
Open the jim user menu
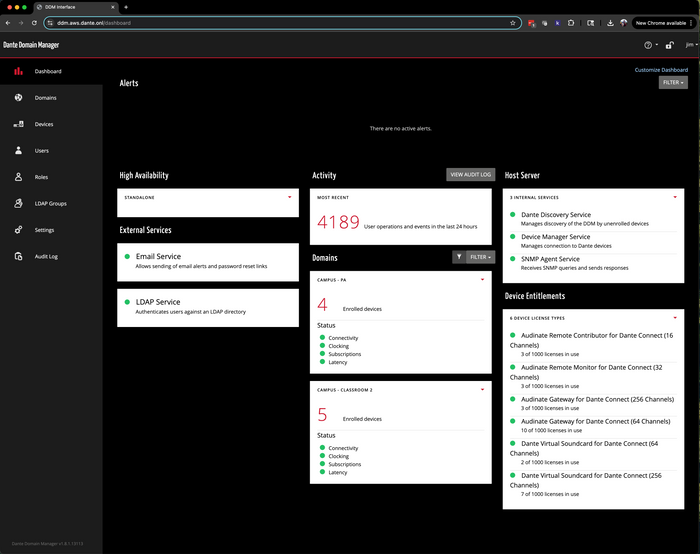(x=692, y=45)
